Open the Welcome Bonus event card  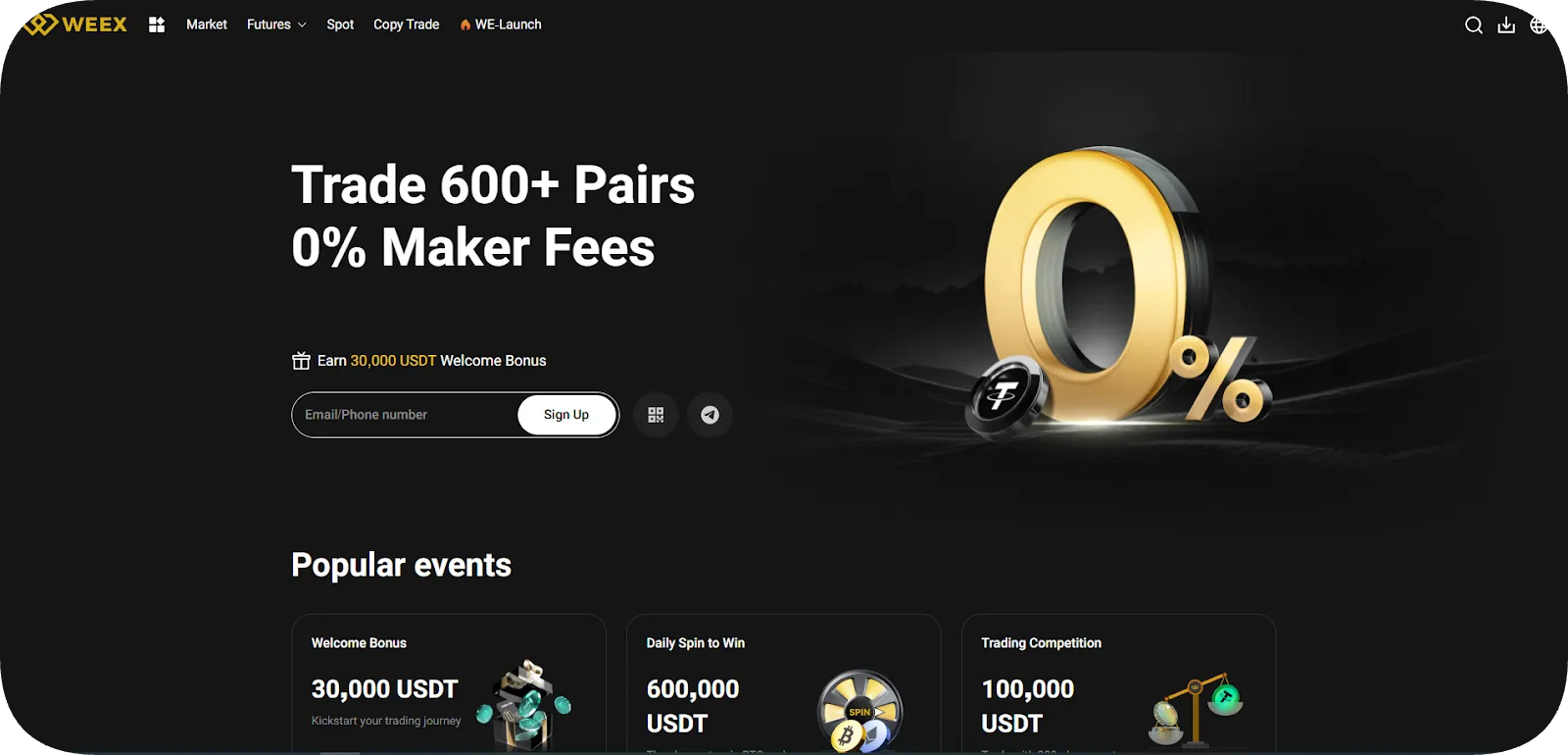(x=449, y=684)
